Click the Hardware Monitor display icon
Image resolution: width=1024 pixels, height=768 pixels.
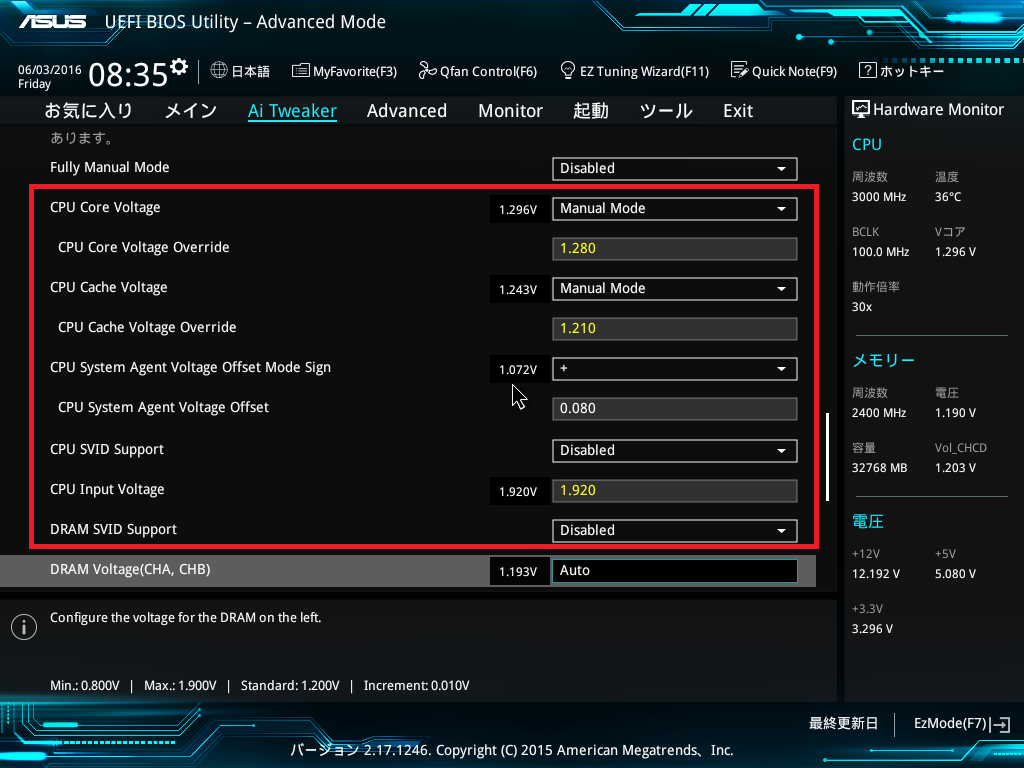point(861,110)
